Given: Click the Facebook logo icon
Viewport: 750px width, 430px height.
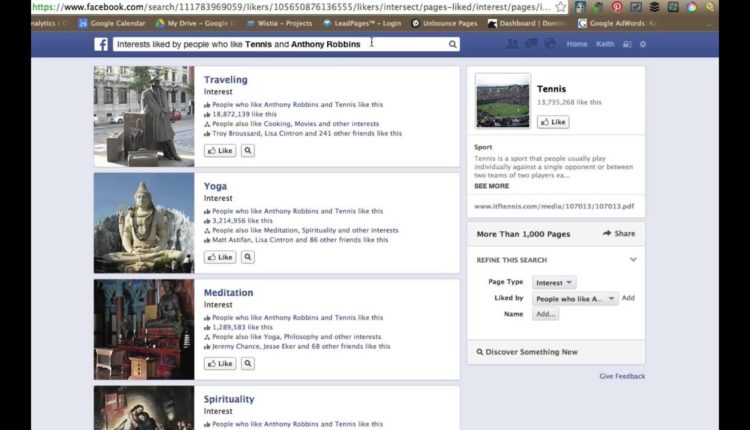Looking at the screenshot, I should point(101,44).
